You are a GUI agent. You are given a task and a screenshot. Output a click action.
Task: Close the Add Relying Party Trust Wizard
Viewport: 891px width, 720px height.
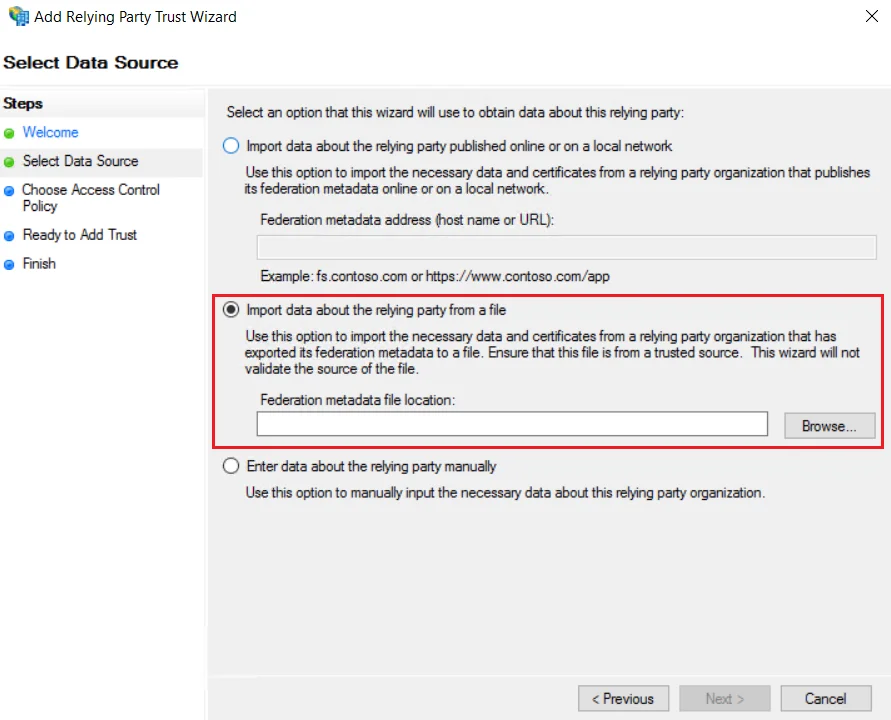(871, 16)
